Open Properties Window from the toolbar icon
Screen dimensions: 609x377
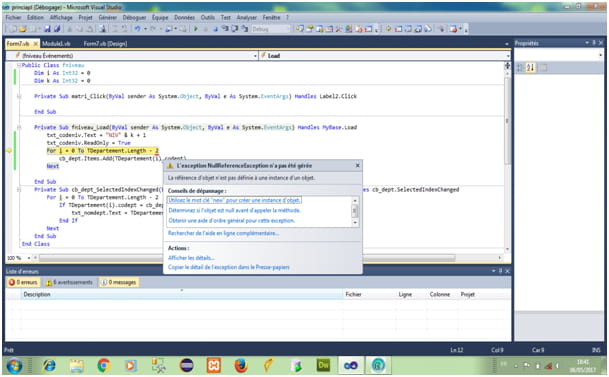tap(310, 29)
